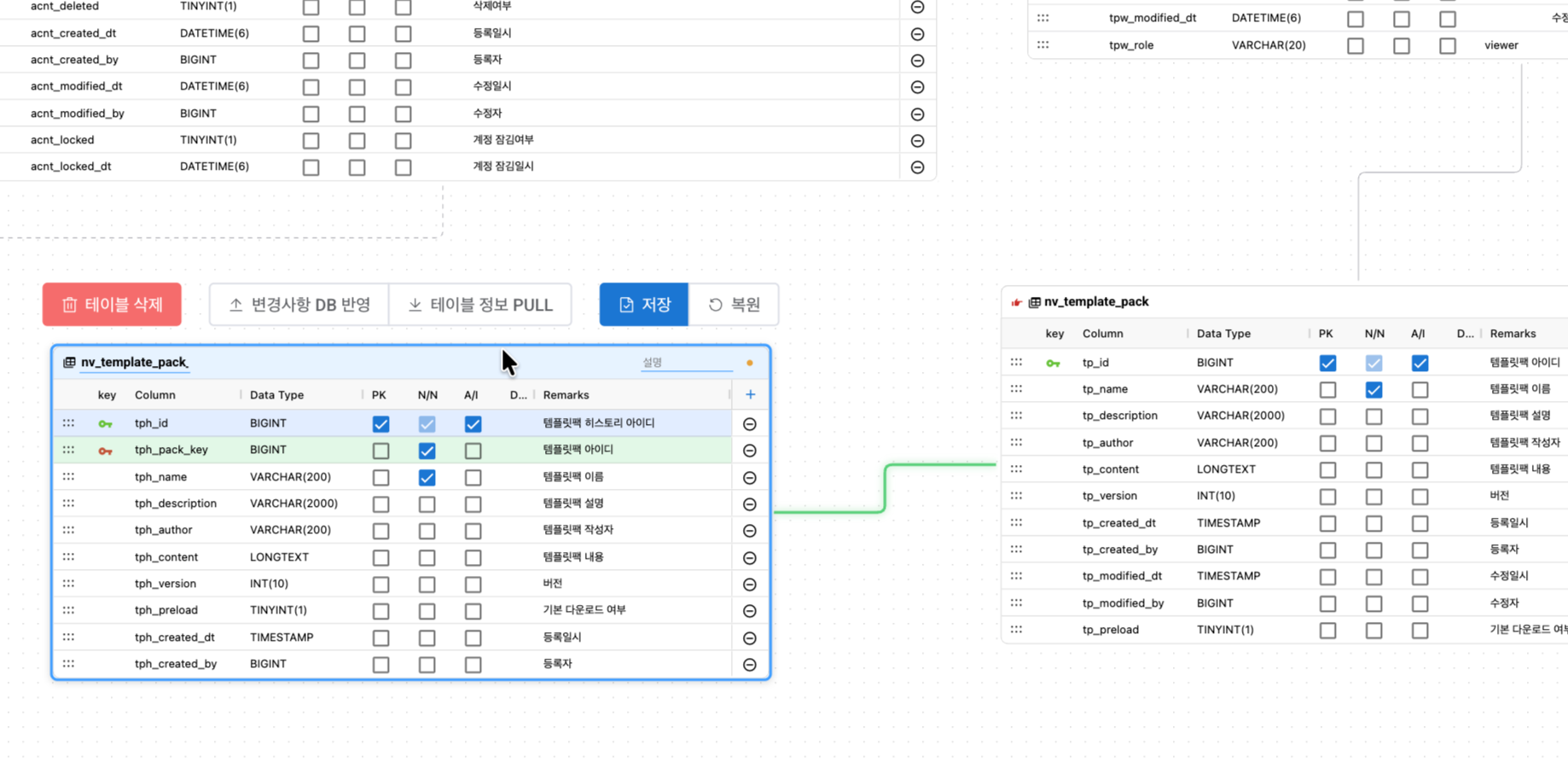Disable A/I checkbox for tph_id
The image size is (1568, 762).
click(x=473, y=424)
